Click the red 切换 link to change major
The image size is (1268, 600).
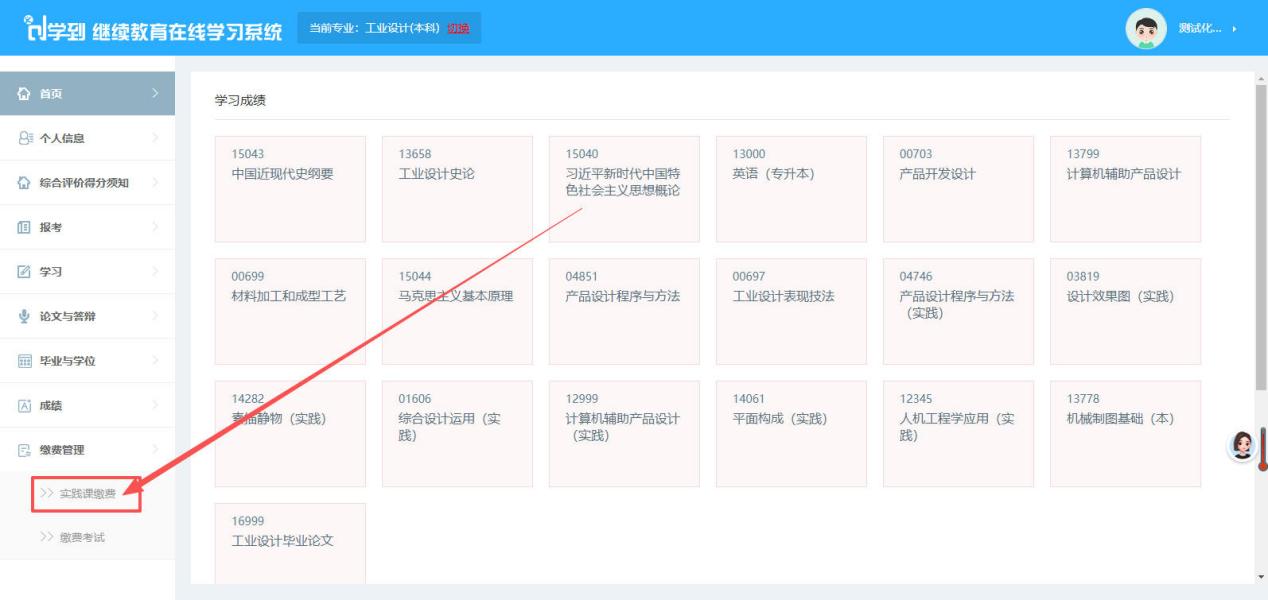(x=458, y=28)
